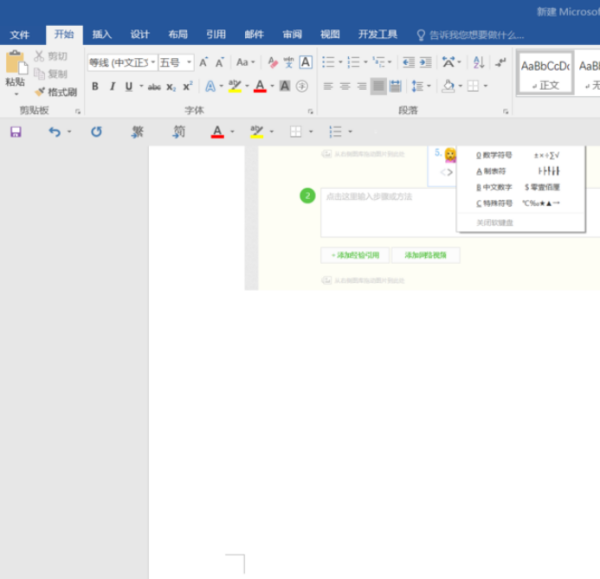Toggle Bold formatting
Image resolution: width=600 pixels, height=579 pixels.
pos(95,86)
